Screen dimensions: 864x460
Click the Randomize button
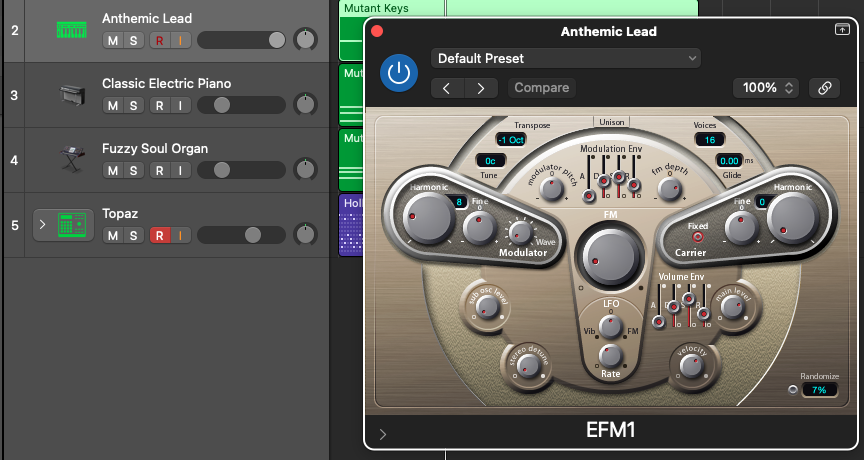pos(793,390)
